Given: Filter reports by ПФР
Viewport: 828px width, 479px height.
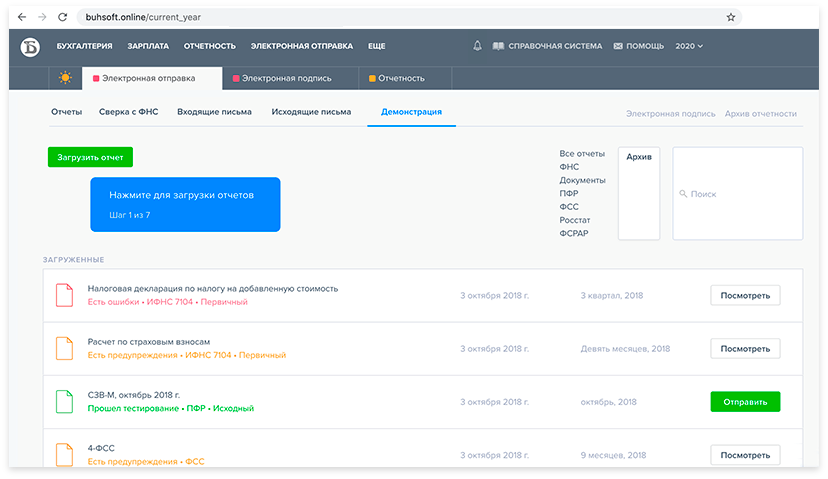Looking at the screenshot, I should point(569,193).
